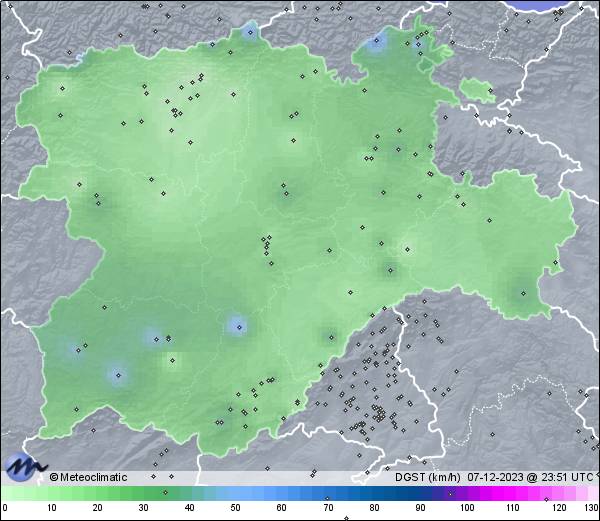
Task: Select the station marker inside the small isolated green enclave
Action: pos(490,90)
